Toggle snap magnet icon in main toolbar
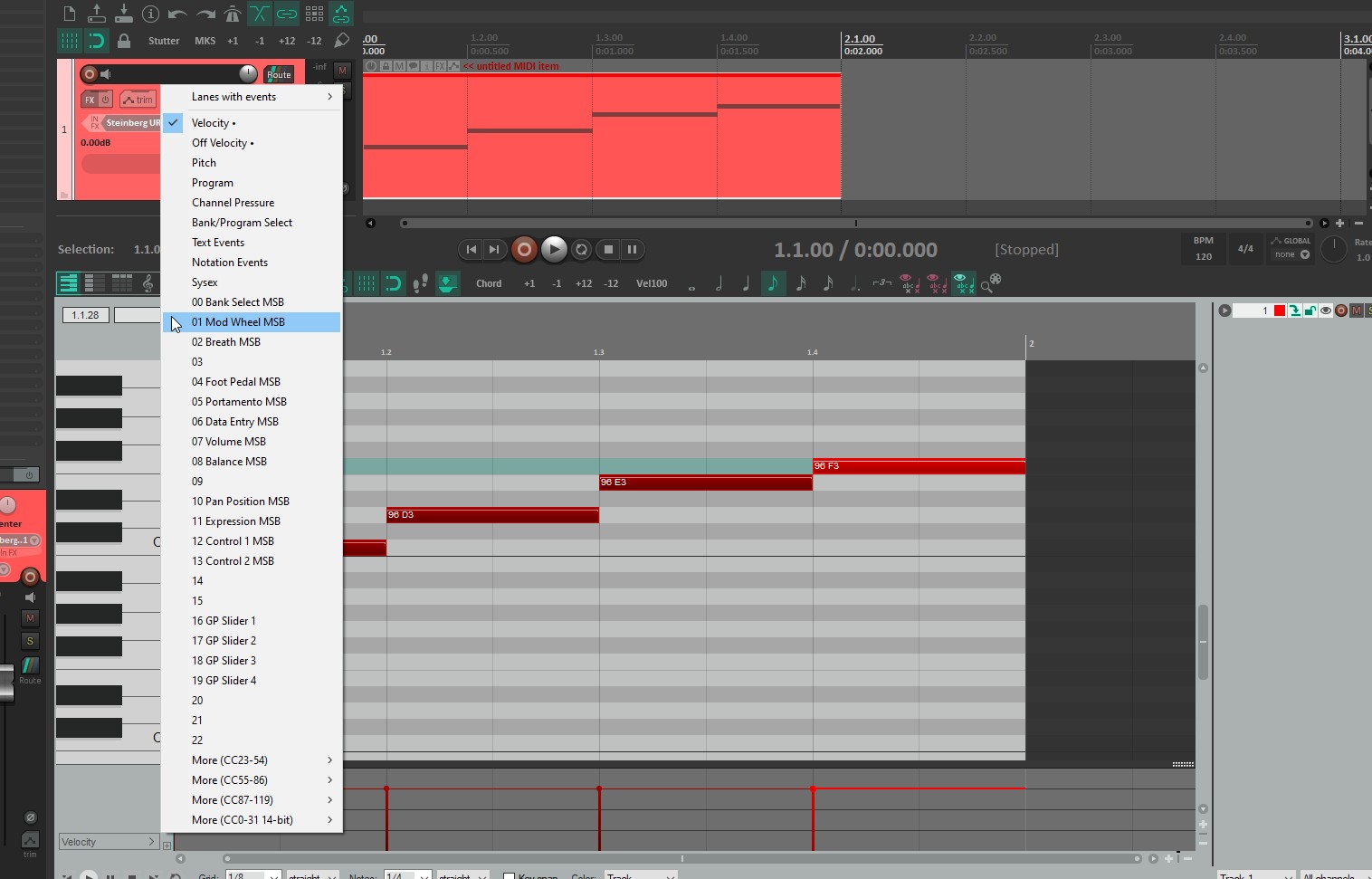The image size is (1372, 879). (x=97, y=41)
